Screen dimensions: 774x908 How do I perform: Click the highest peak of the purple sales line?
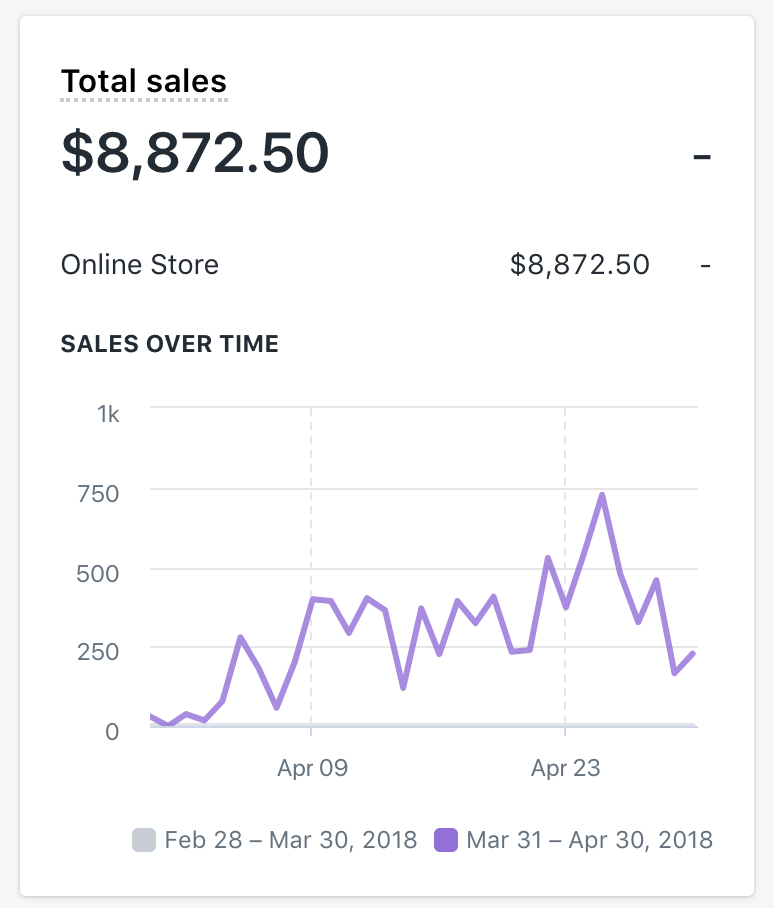pyautogui.click(x=602, y=495)
